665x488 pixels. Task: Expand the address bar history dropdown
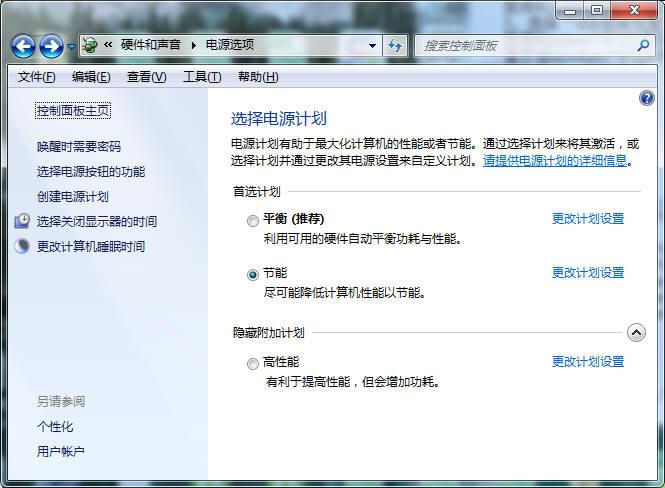(372, 45)
